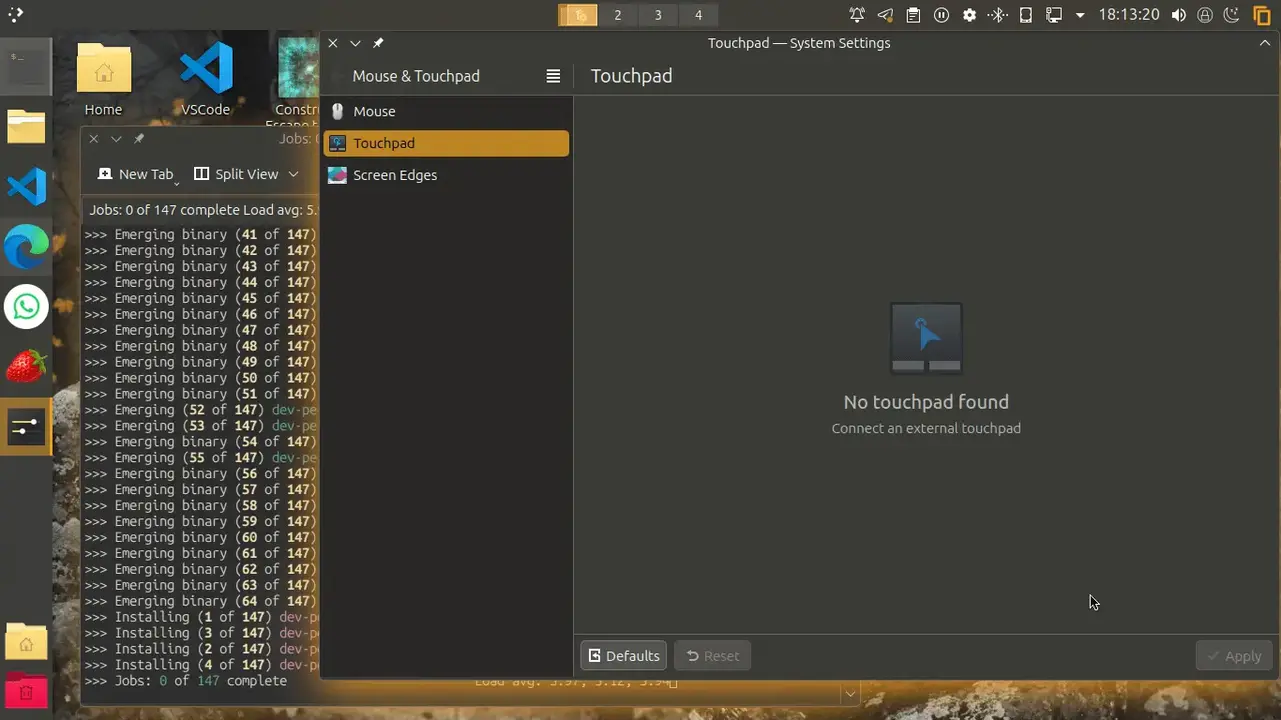Click the touchpad placeholder icon above 'No touchpad found'
This screenshot has height=720, width=1281.
point(926,339)
